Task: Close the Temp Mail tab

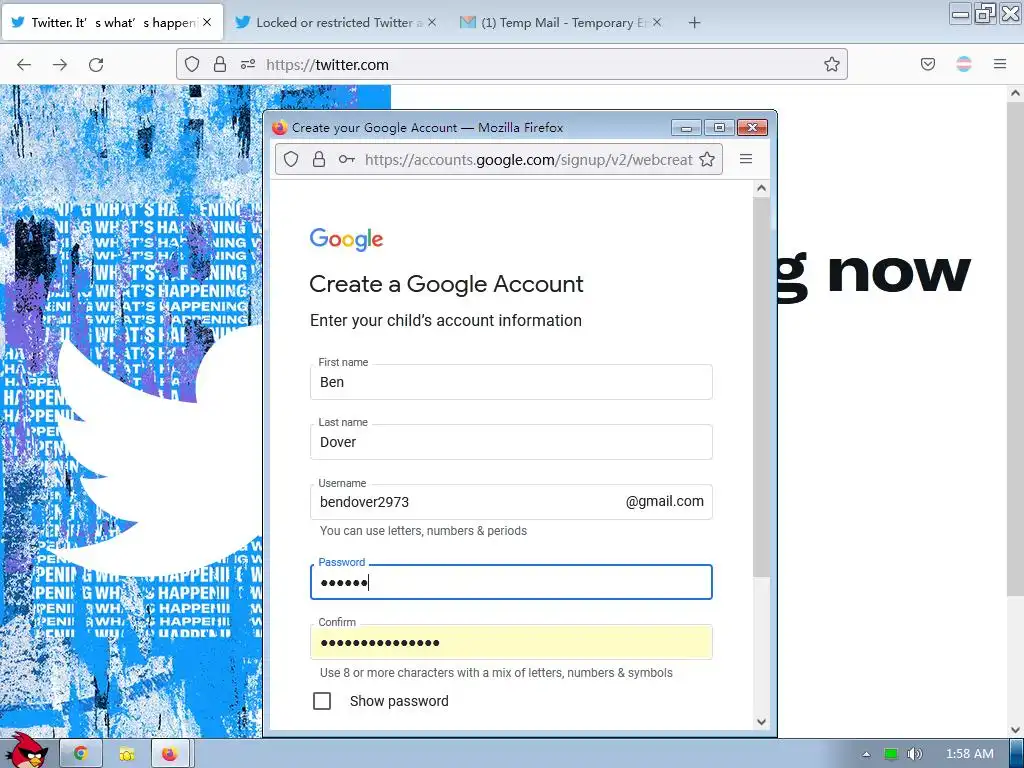Action: click(x=657, y=22)
